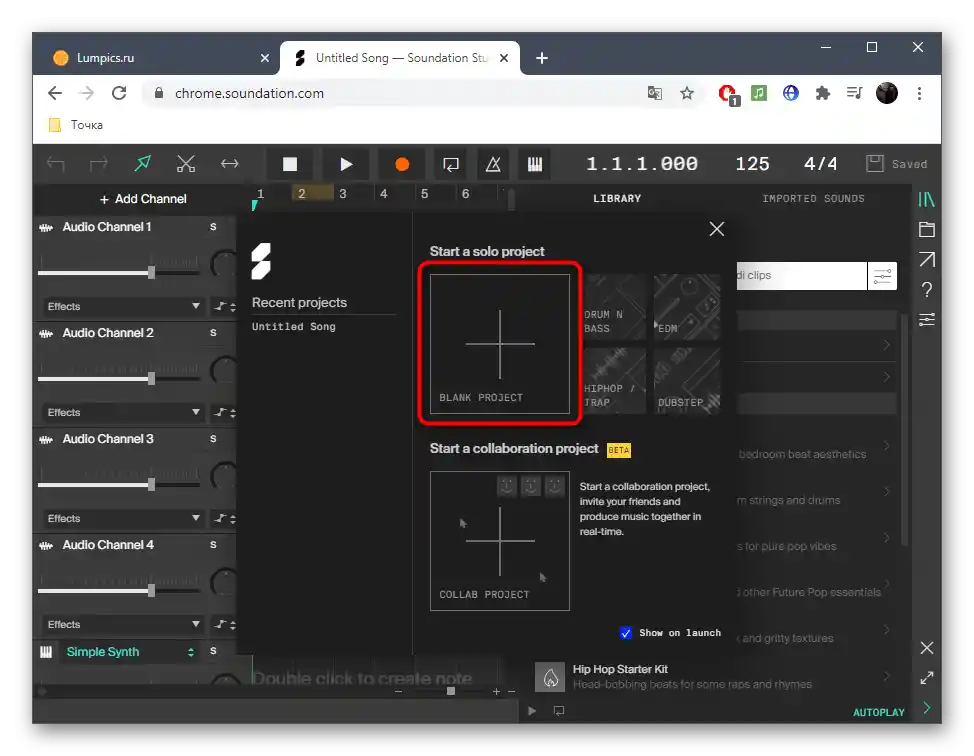Click Add Channel button
The image size is (974, 756).
(143, 199)
